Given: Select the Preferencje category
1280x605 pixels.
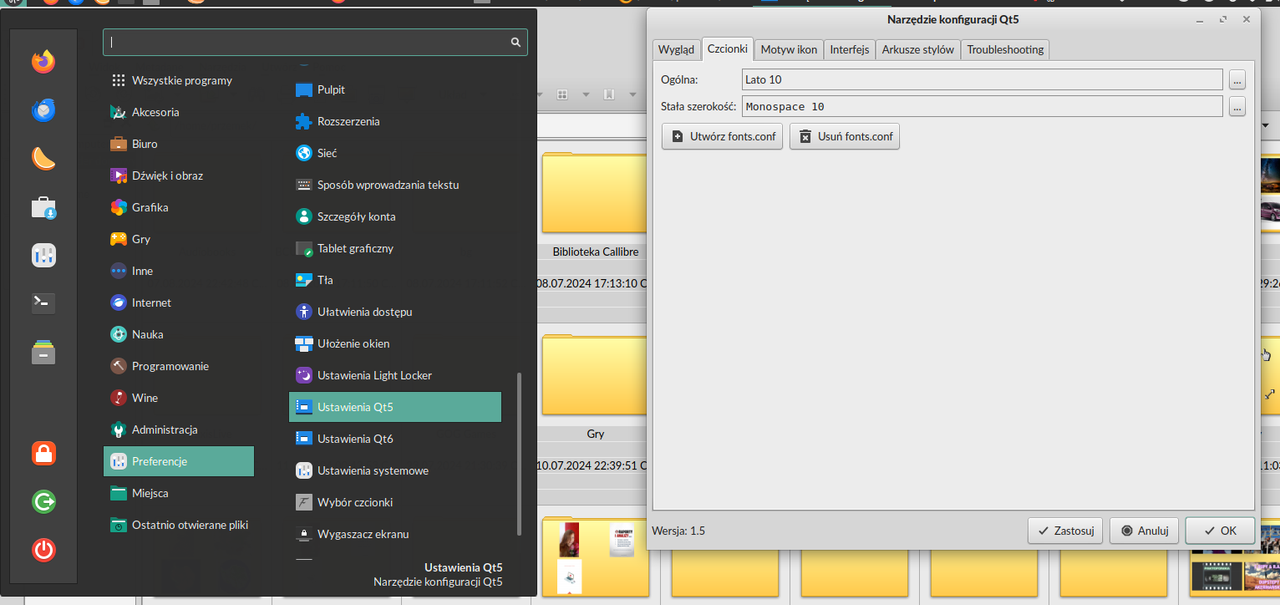Looking at the screenshot, I should (x=179, y=461).
